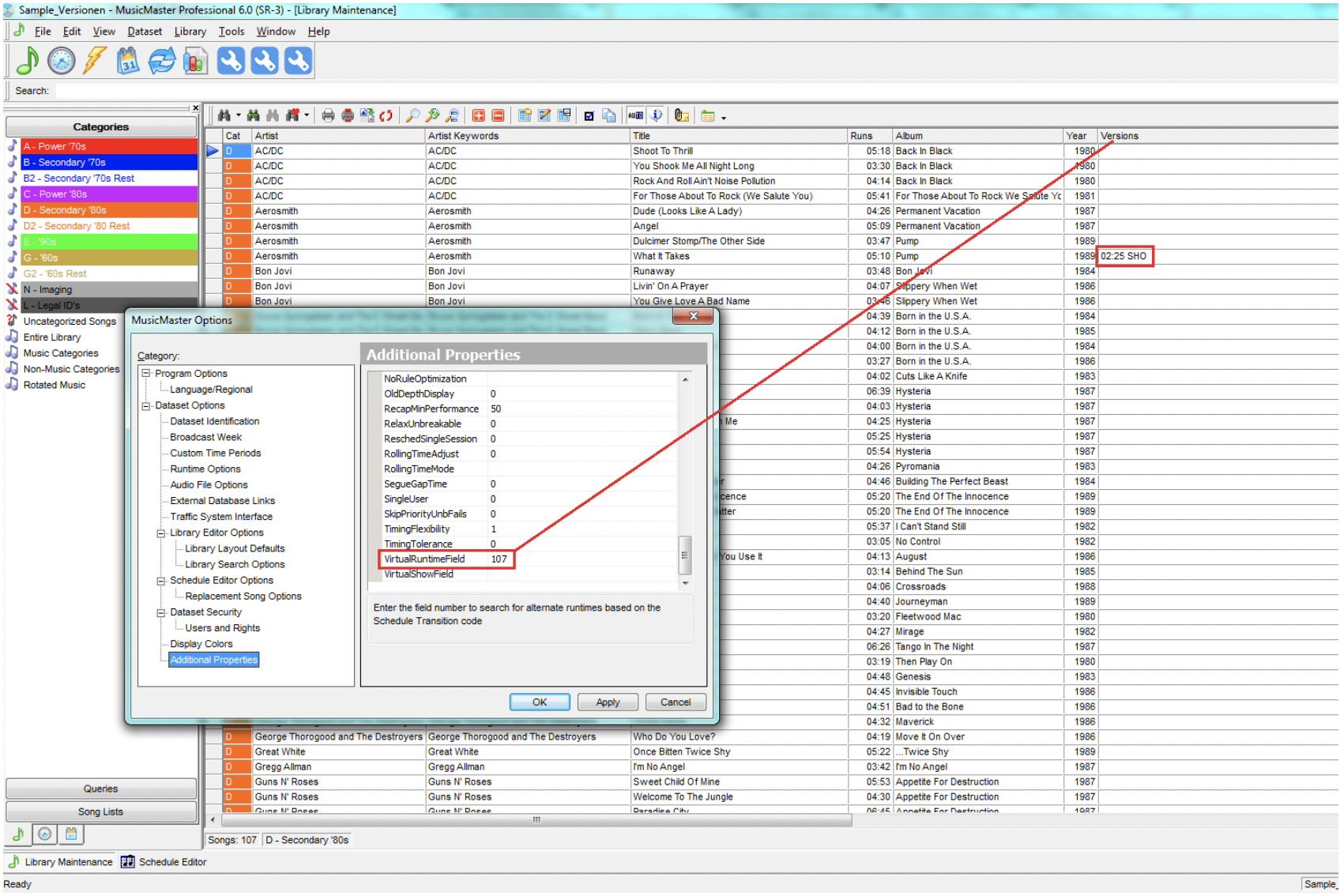The height and width of the screenshot is (896, 1340).
Task: Select Entire Library in category panel
Action: point(52,337)
